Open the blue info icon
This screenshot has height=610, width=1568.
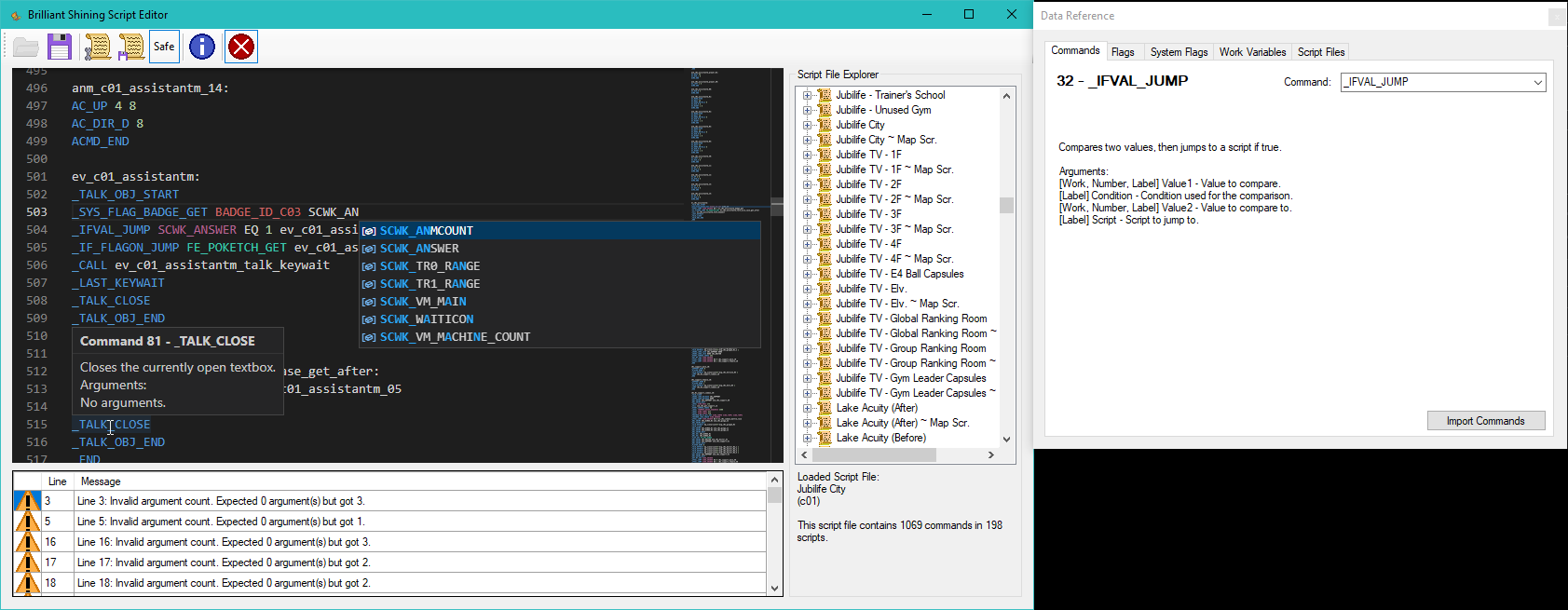coord(202,47)
